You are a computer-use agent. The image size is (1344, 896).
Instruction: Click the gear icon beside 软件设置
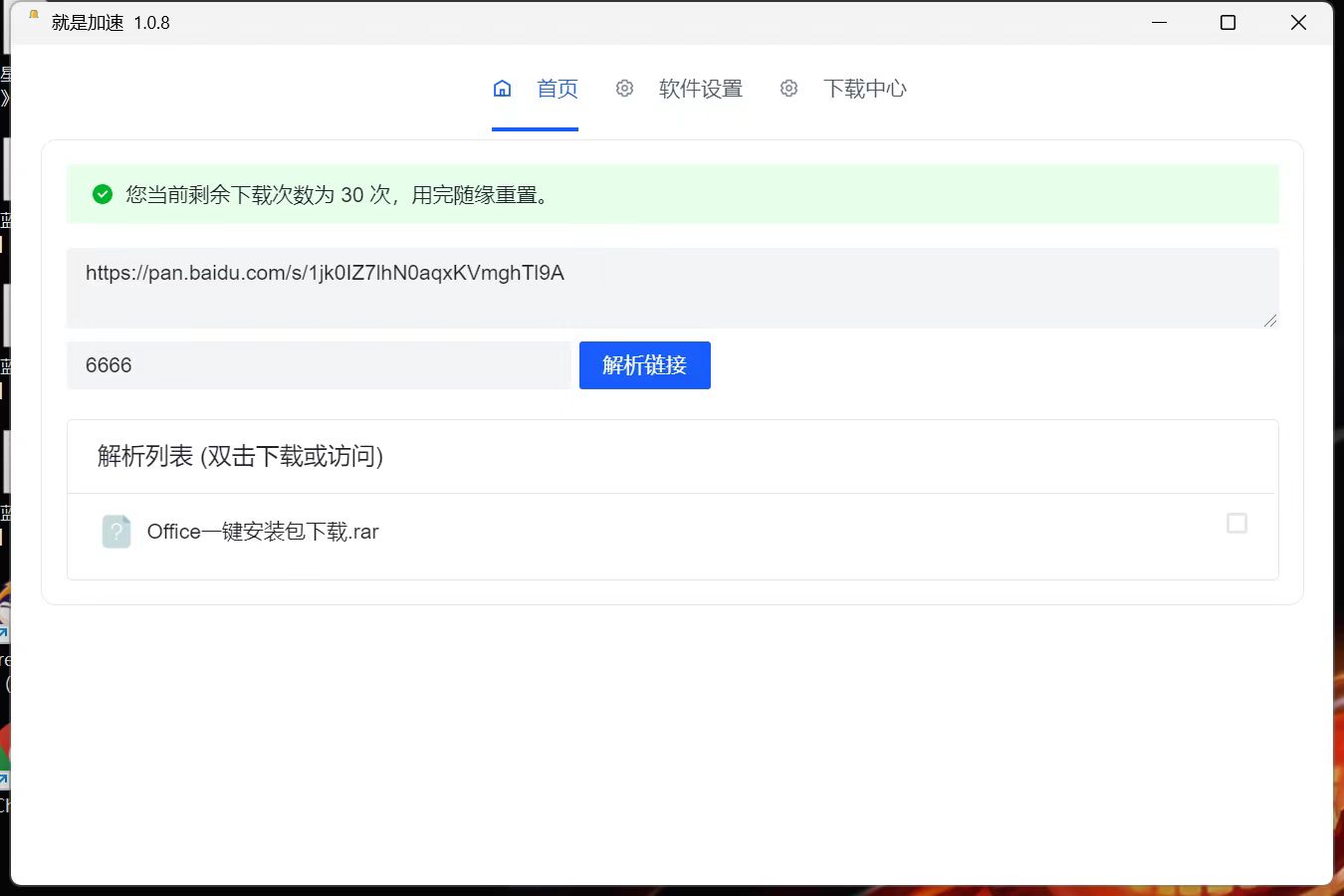(x=624, y=89)
